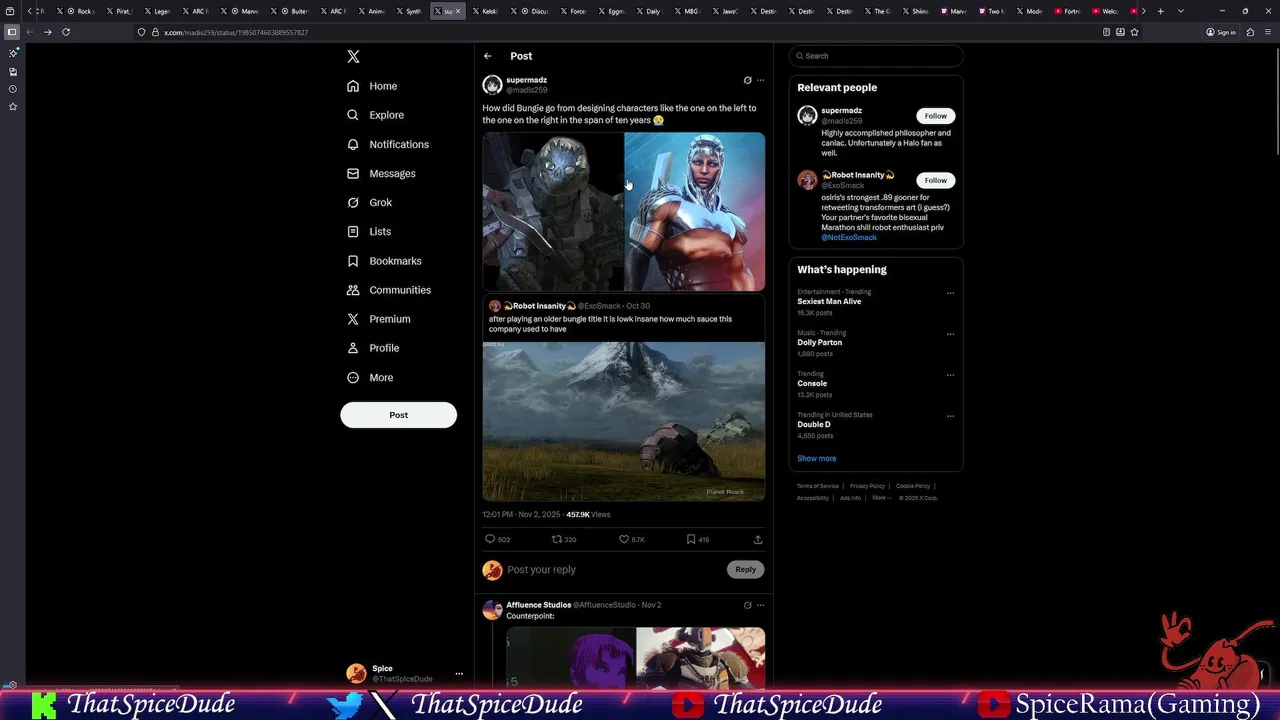
Task: Switch to the Kelski tab
Action: tap(487, 11)
